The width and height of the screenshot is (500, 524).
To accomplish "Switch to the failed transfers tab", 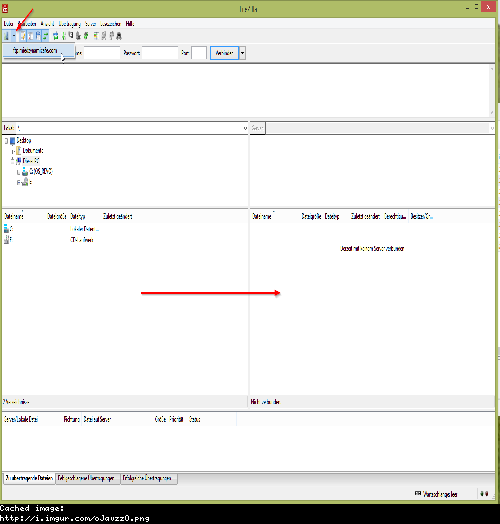I will [x=88, y=478].
